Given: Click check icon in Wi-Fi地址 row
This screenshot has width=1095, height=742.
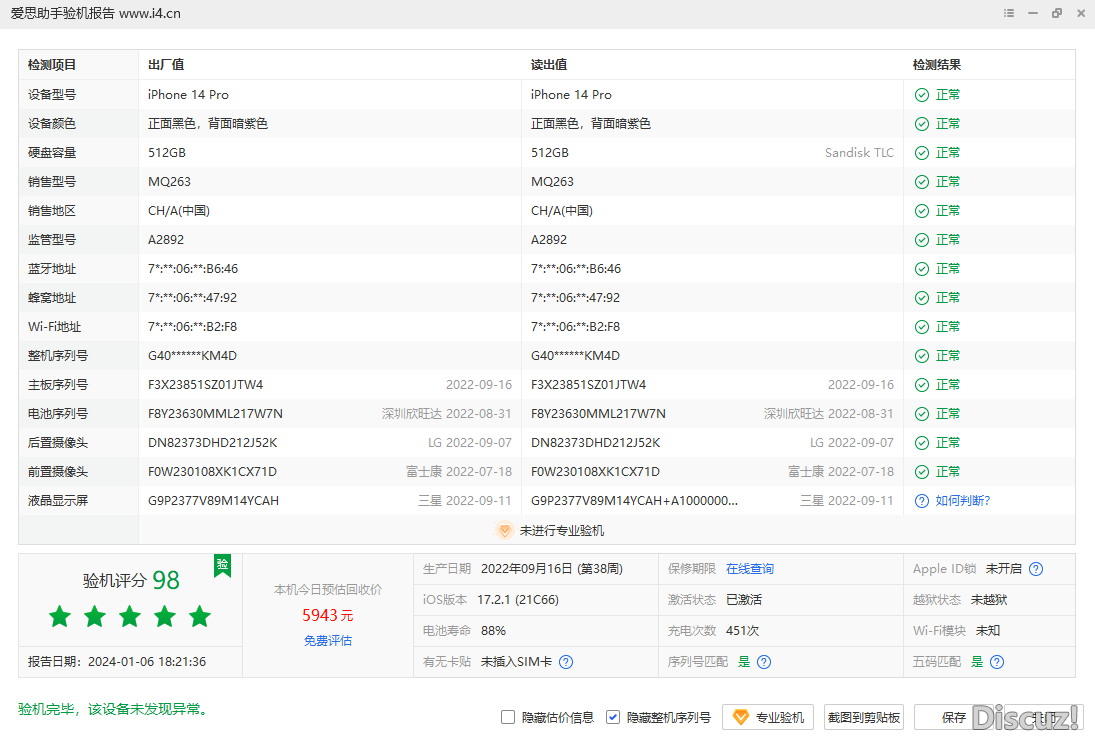Looking at the screenshot, I should click(922, 327).
